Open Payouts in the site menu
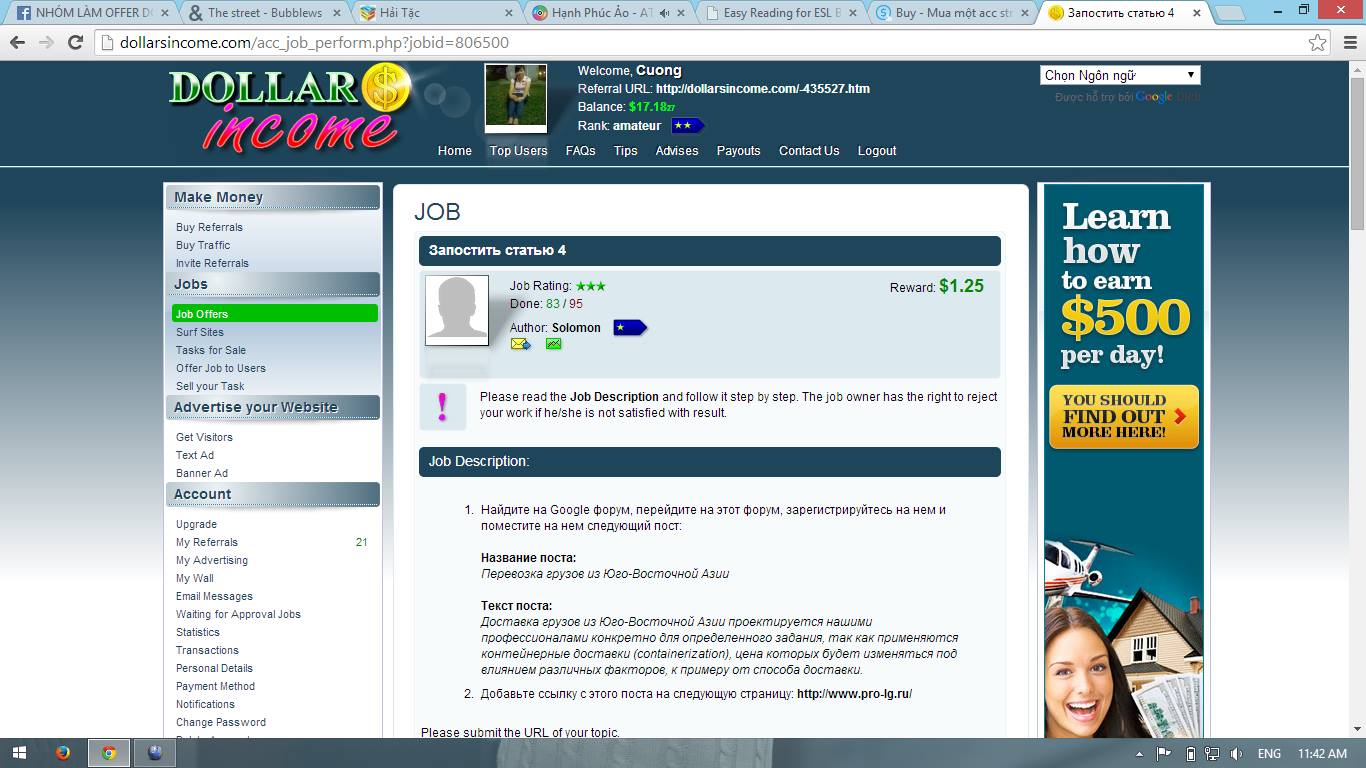Image resolution: width=1366 pixels, height=768 pixels. tap(739, 151)
